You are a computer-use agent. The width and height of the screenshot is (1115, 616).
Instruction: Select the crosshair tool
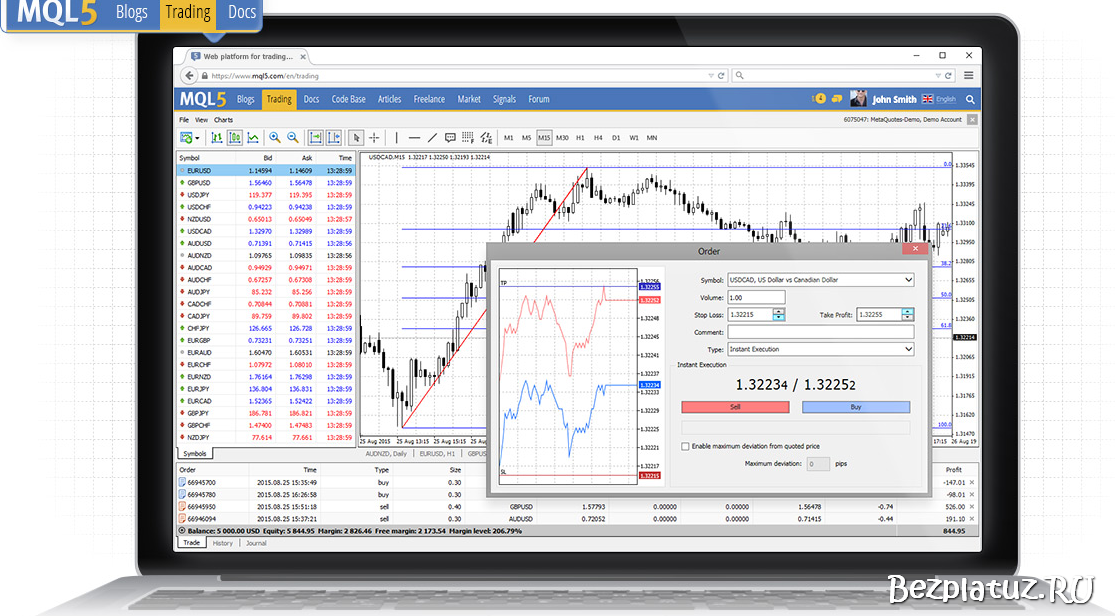tap(374, 138)
